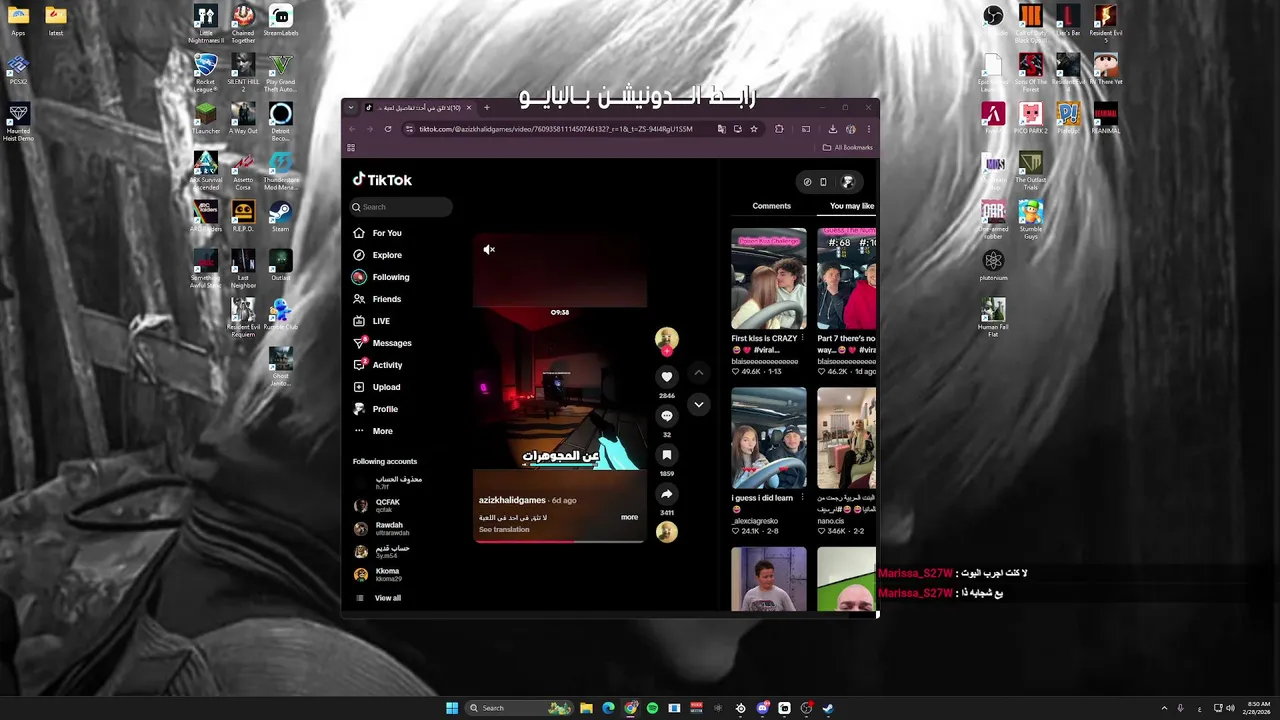
Task: Select the plutonium desktop icon
Action: coord(993,264)
